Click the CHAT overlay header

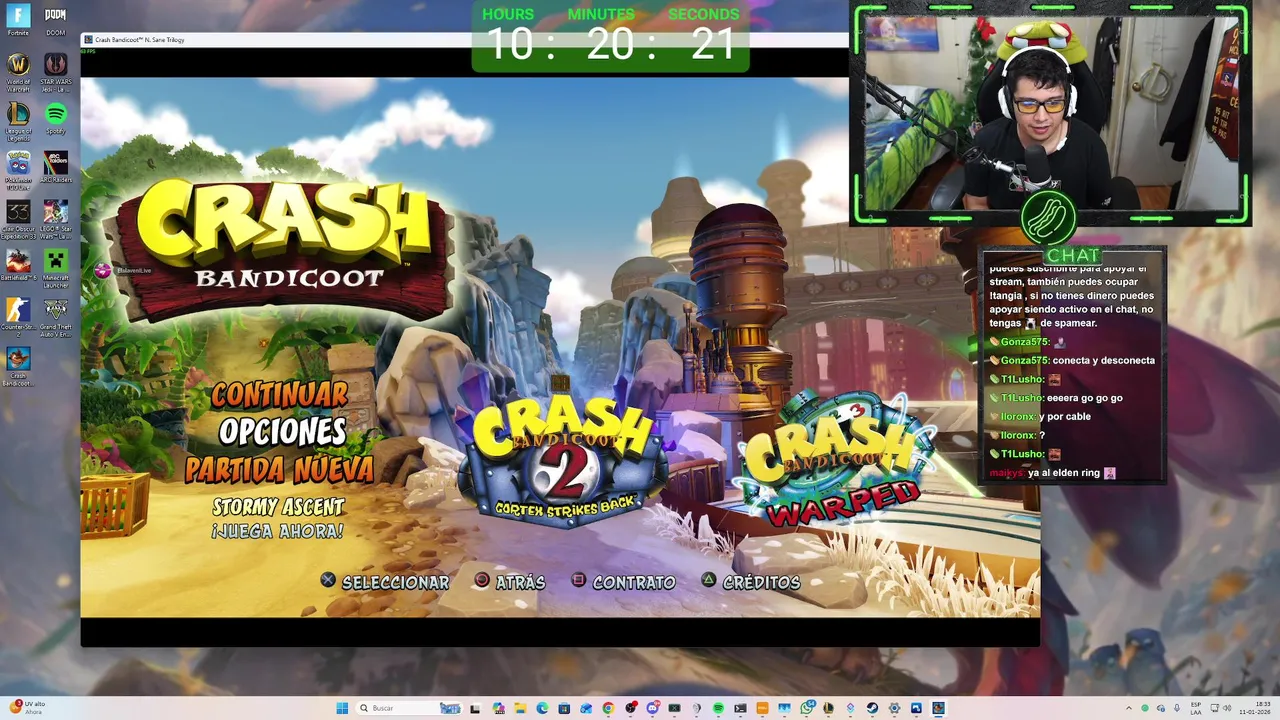click(1073, 255)
